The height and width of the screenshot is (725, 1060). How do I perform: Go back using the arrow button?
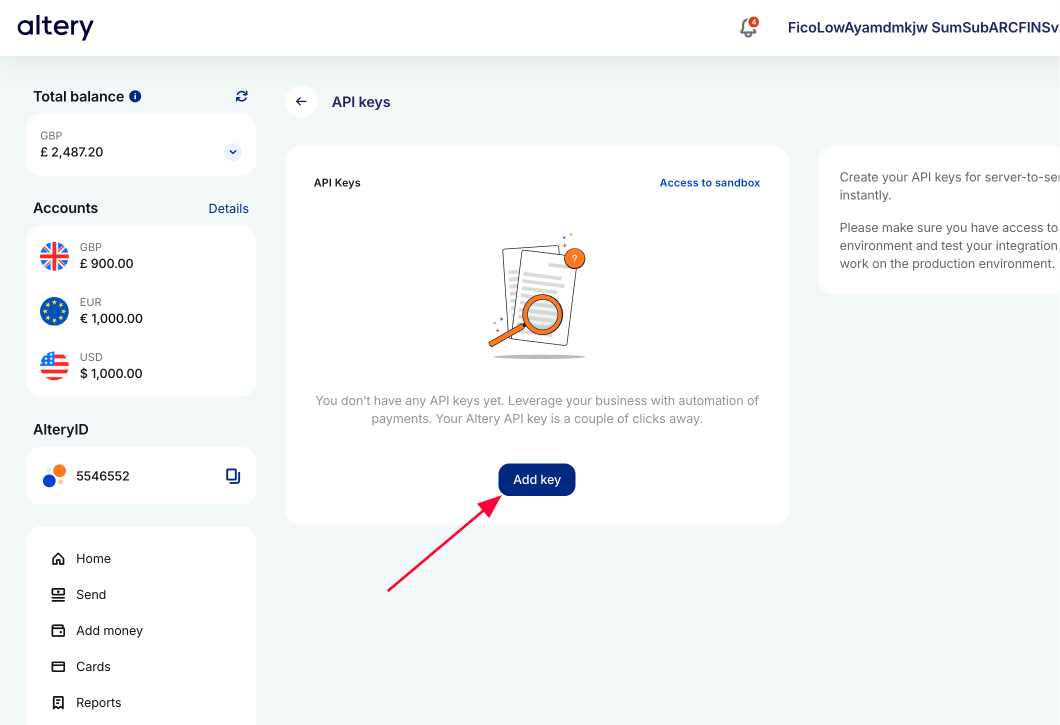pyautogui.click(x=302, y=101)
